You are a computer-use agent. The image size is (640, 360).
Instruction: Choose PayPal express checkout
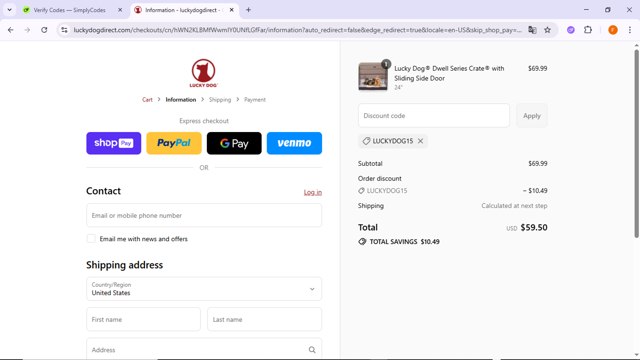tap(174, 143)
